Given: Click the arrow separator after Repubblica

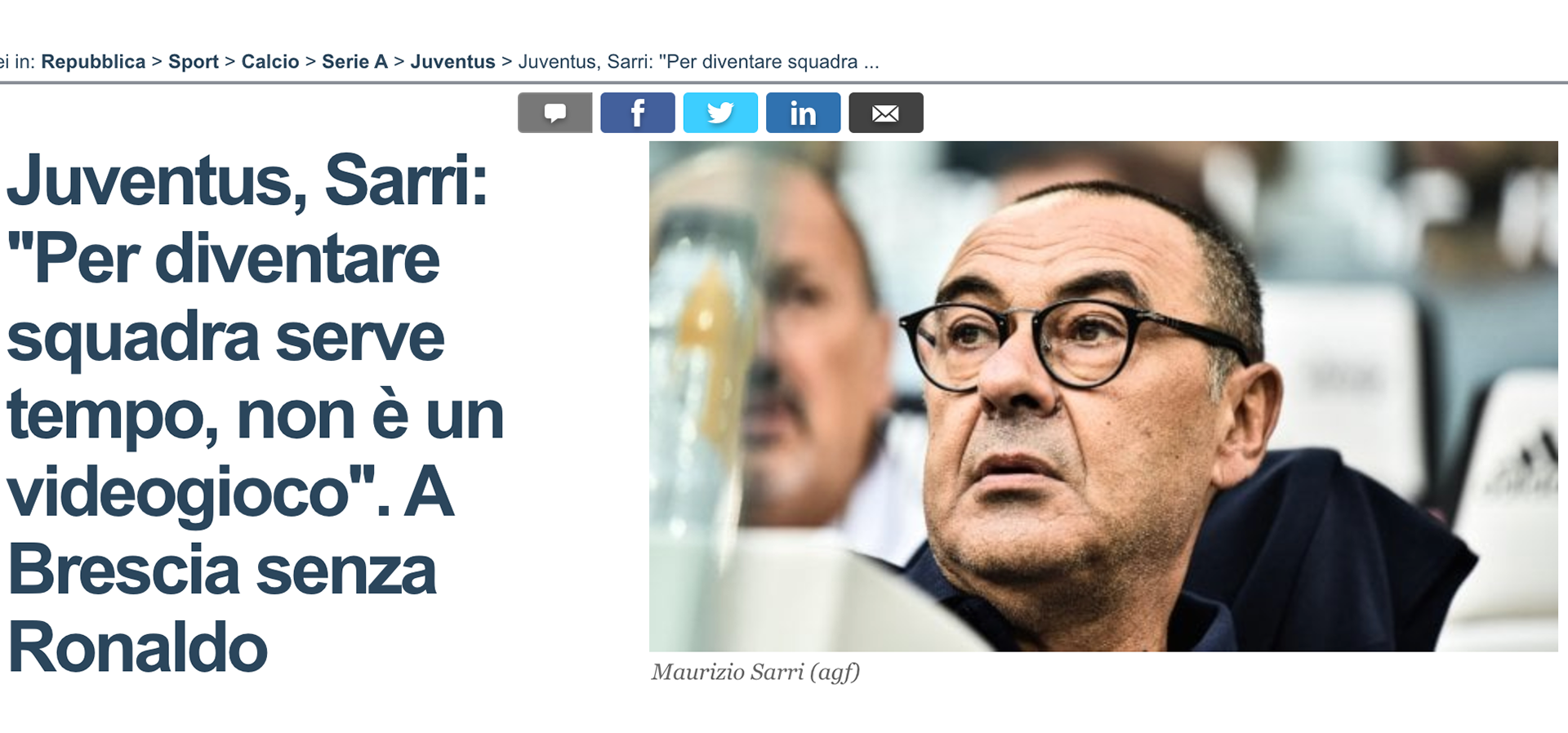Looking at the screenshot, I should point(157,62).
